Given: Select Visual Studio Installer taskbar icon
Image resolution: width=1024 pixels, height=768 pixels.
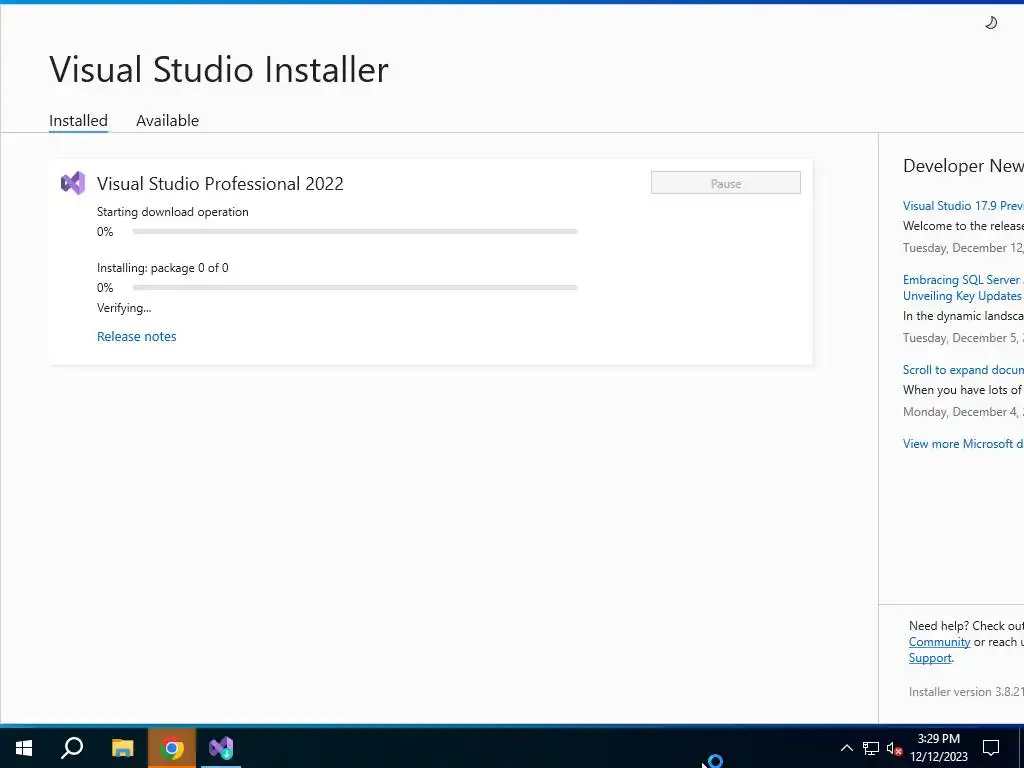Looking at the screenshot, I should pyautogui.click(x=221, y=748).
